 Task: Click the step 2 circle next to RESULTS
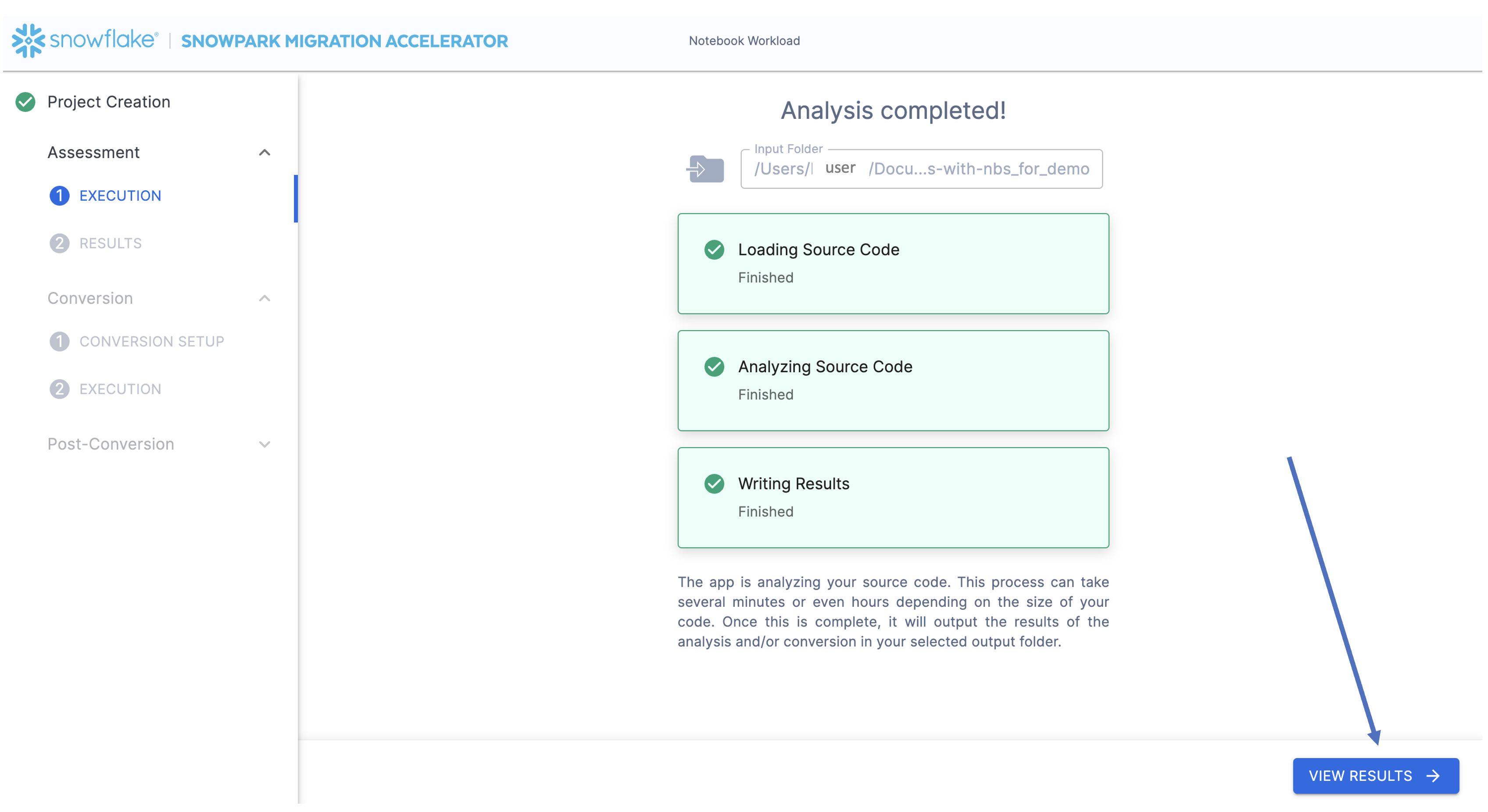coord(60,243)
